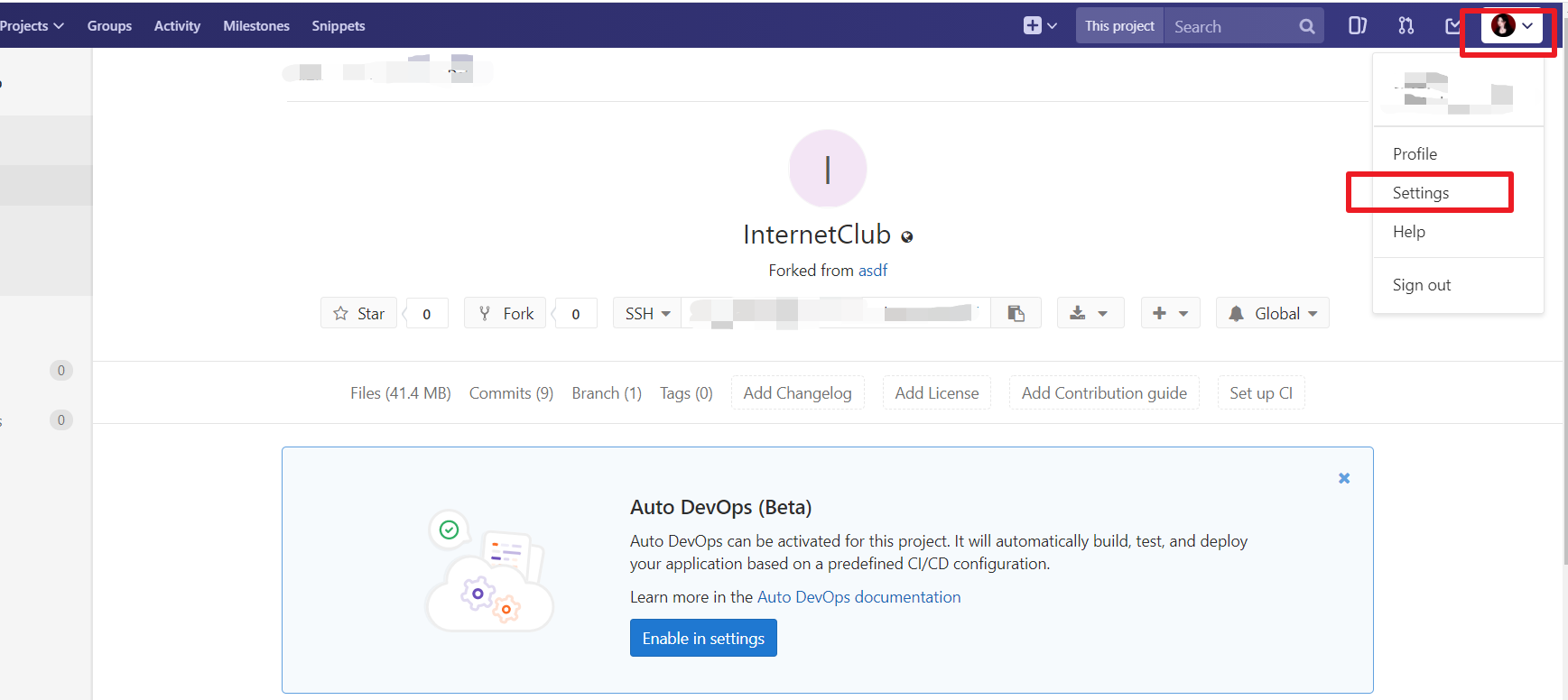1568x700 pixels.
Task: Star the InternetClub project
Action: pyautogui.click(x=358, y=313)
